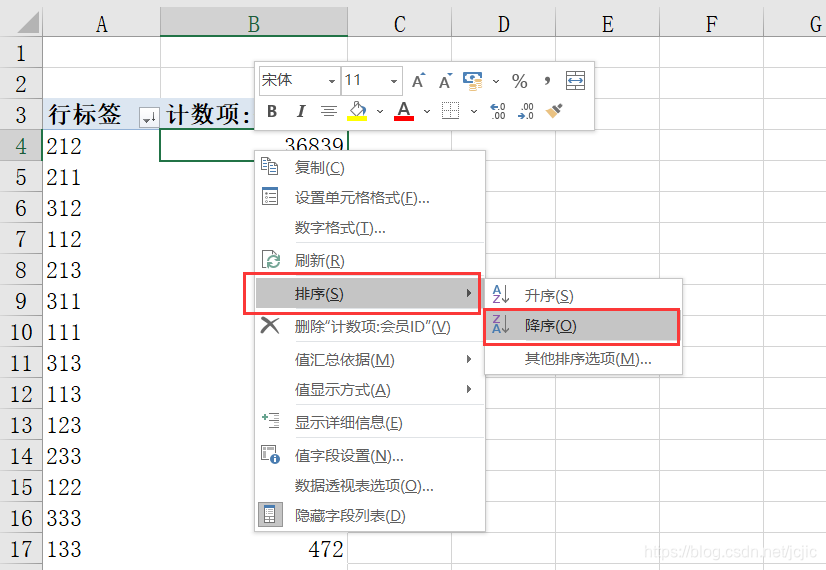This screenshot has height=570, width=826.
Task: Click cell with value 313
Action: coord(101,363)
